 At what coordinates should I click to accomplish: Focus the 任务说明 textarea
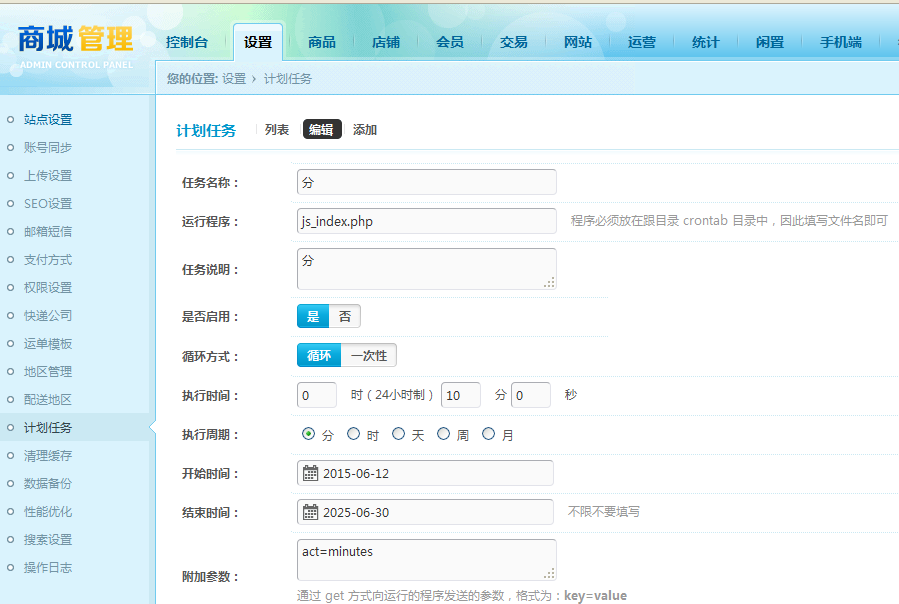pyautogui.click(x=427, y=268)
